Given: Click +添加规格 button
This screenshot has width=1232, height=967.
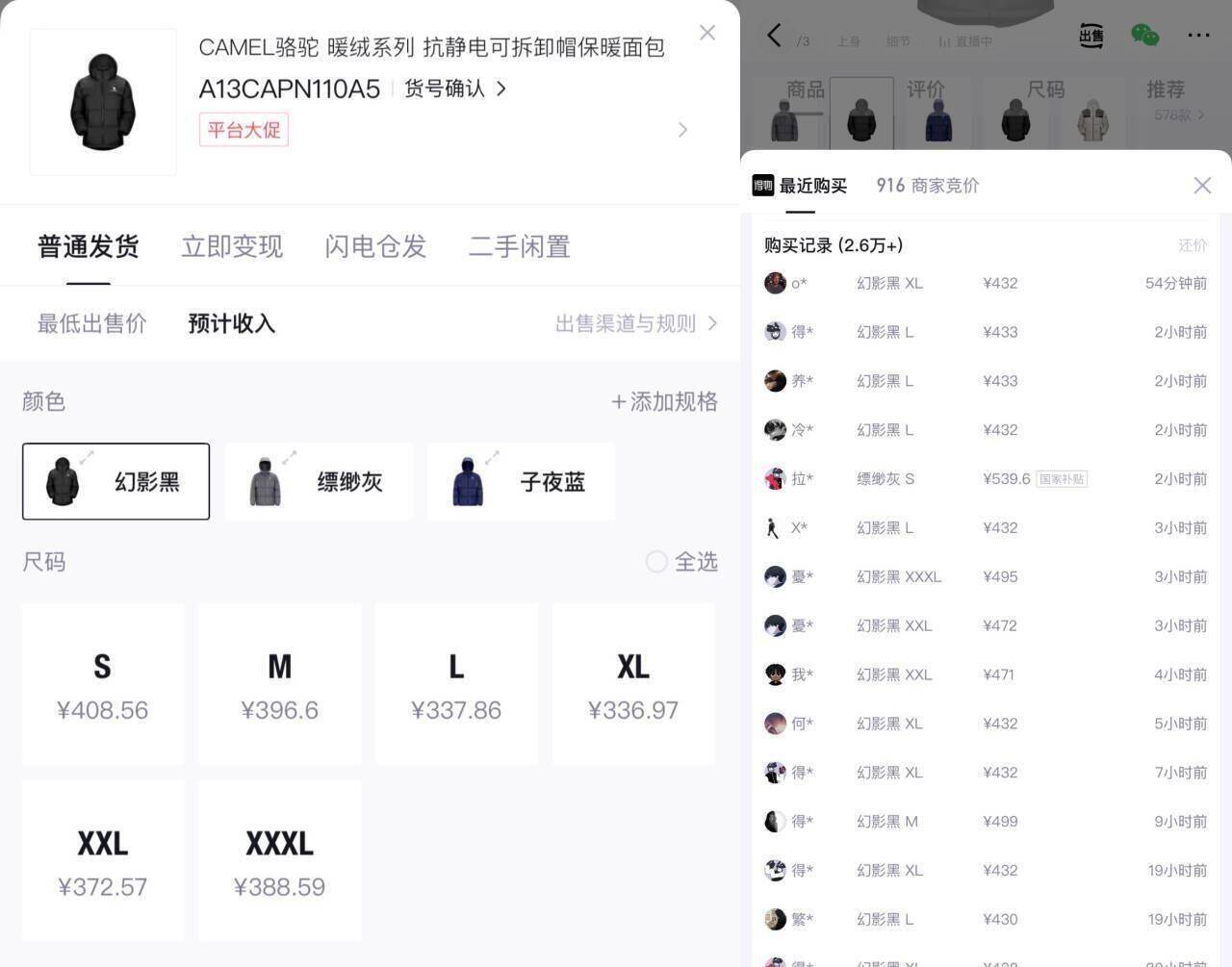Looking at the screenshot, I should [664, 401].
